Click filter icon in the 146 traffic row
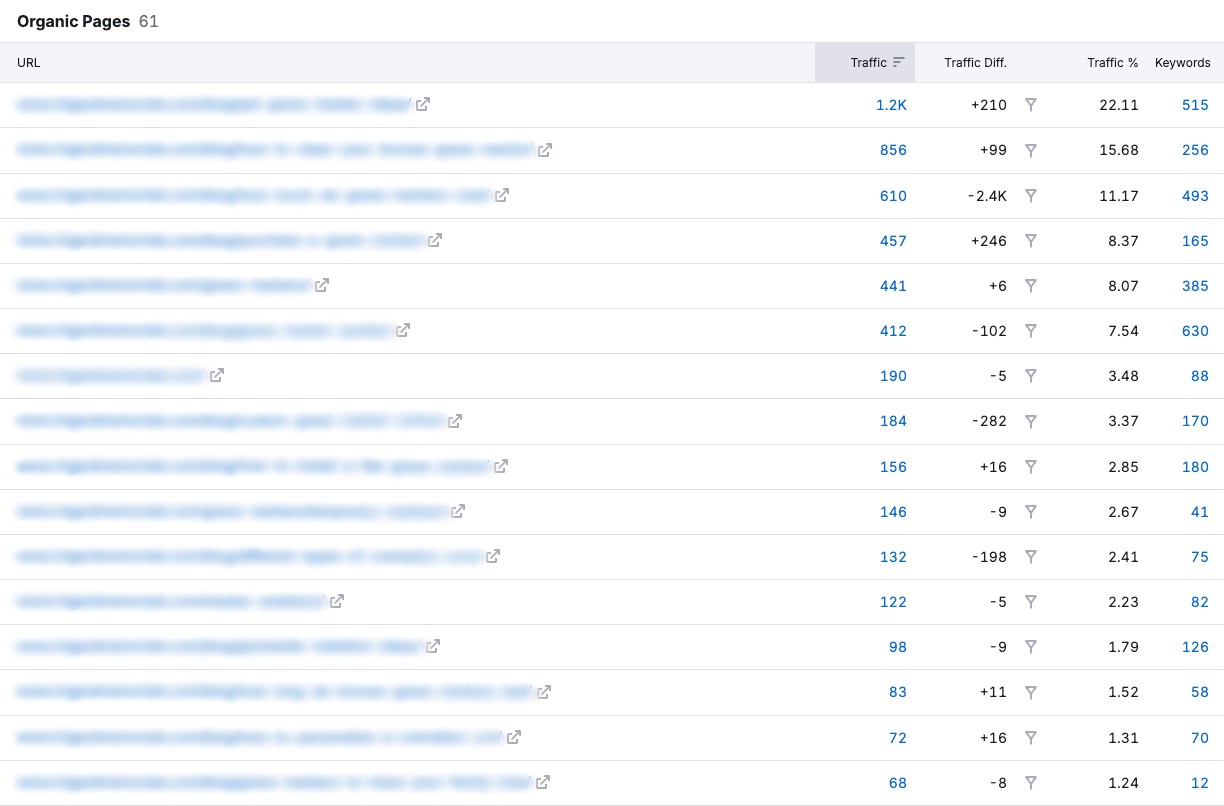Viewport: 1224px width, 806px height. point(1031,511)
